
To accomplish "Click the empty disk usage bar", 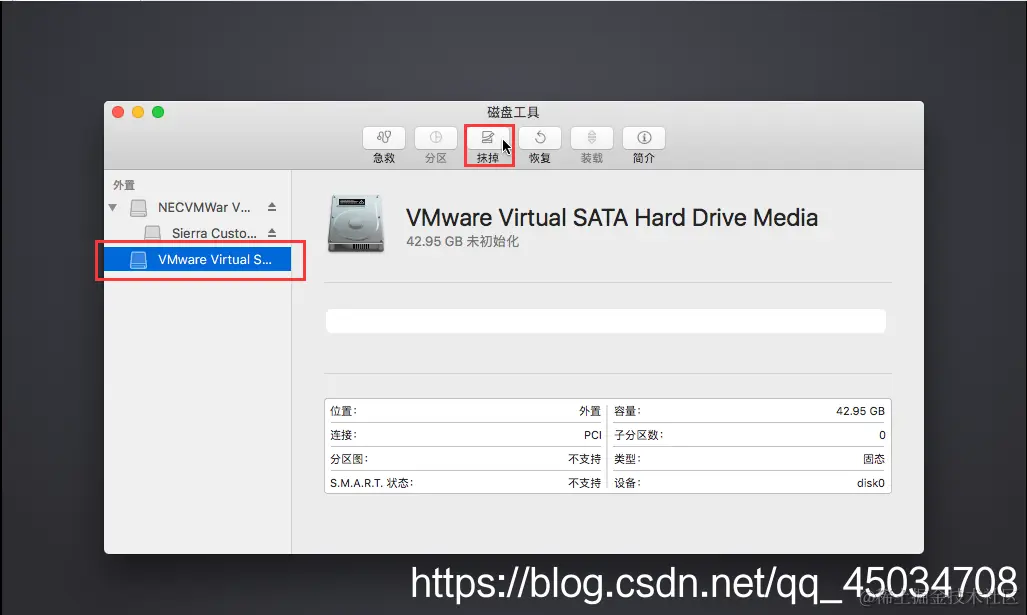I will [606, 321].
